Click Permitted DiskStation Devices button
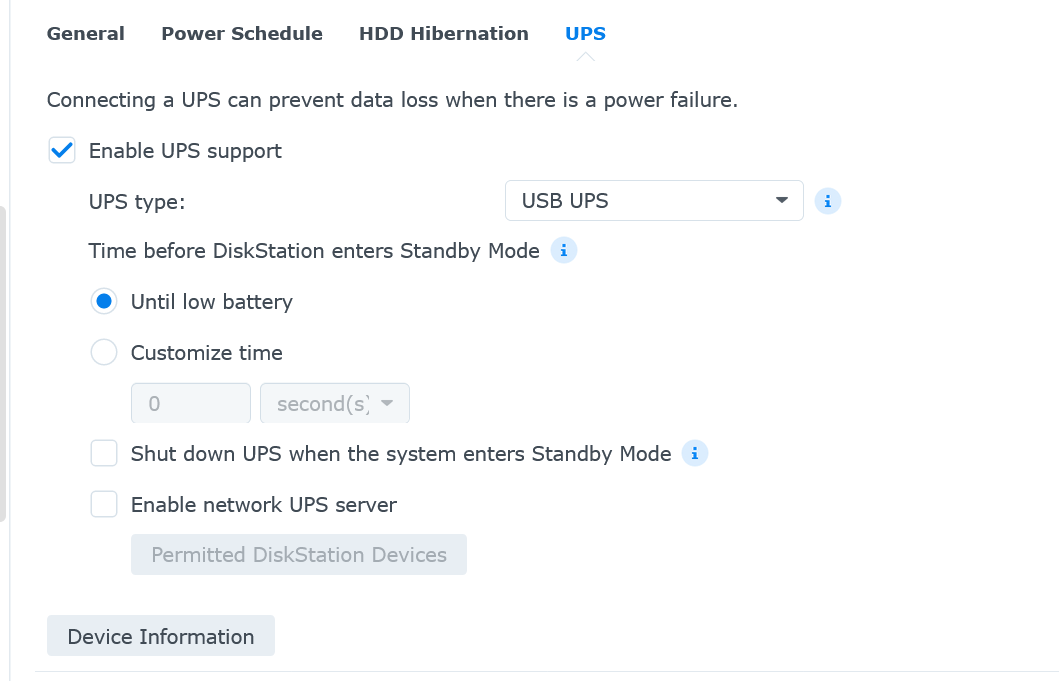 tap(299, 555)
